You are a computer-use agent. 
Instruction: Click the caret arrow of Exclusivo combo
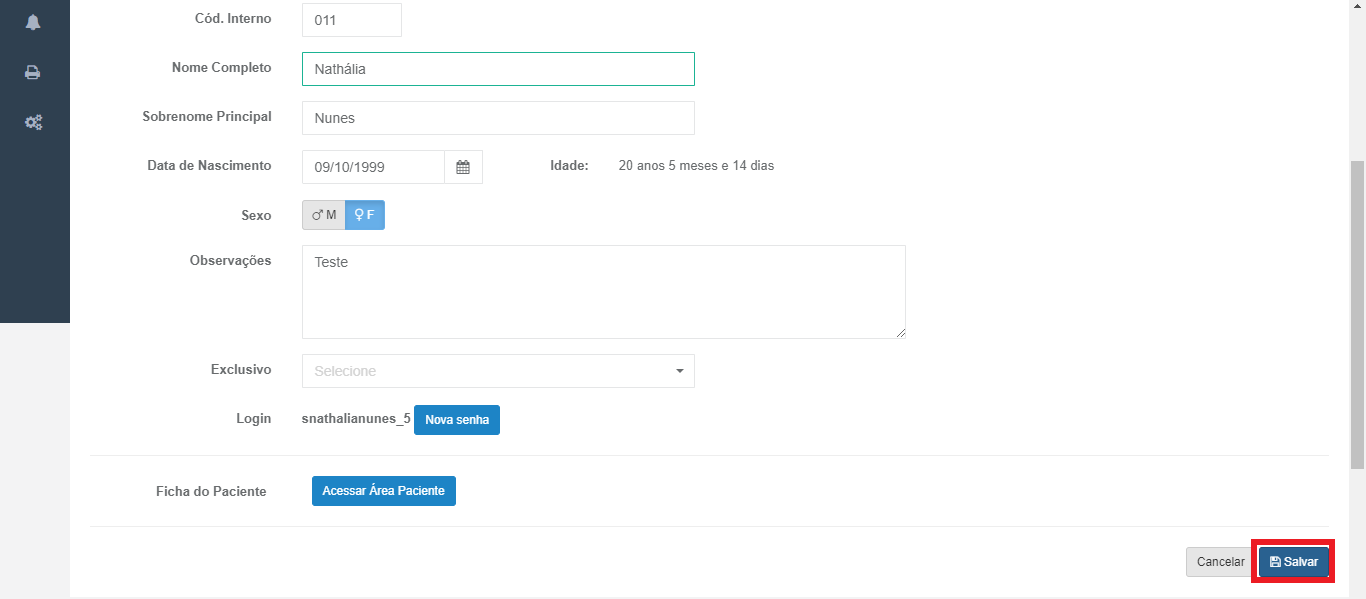[680, 371]
